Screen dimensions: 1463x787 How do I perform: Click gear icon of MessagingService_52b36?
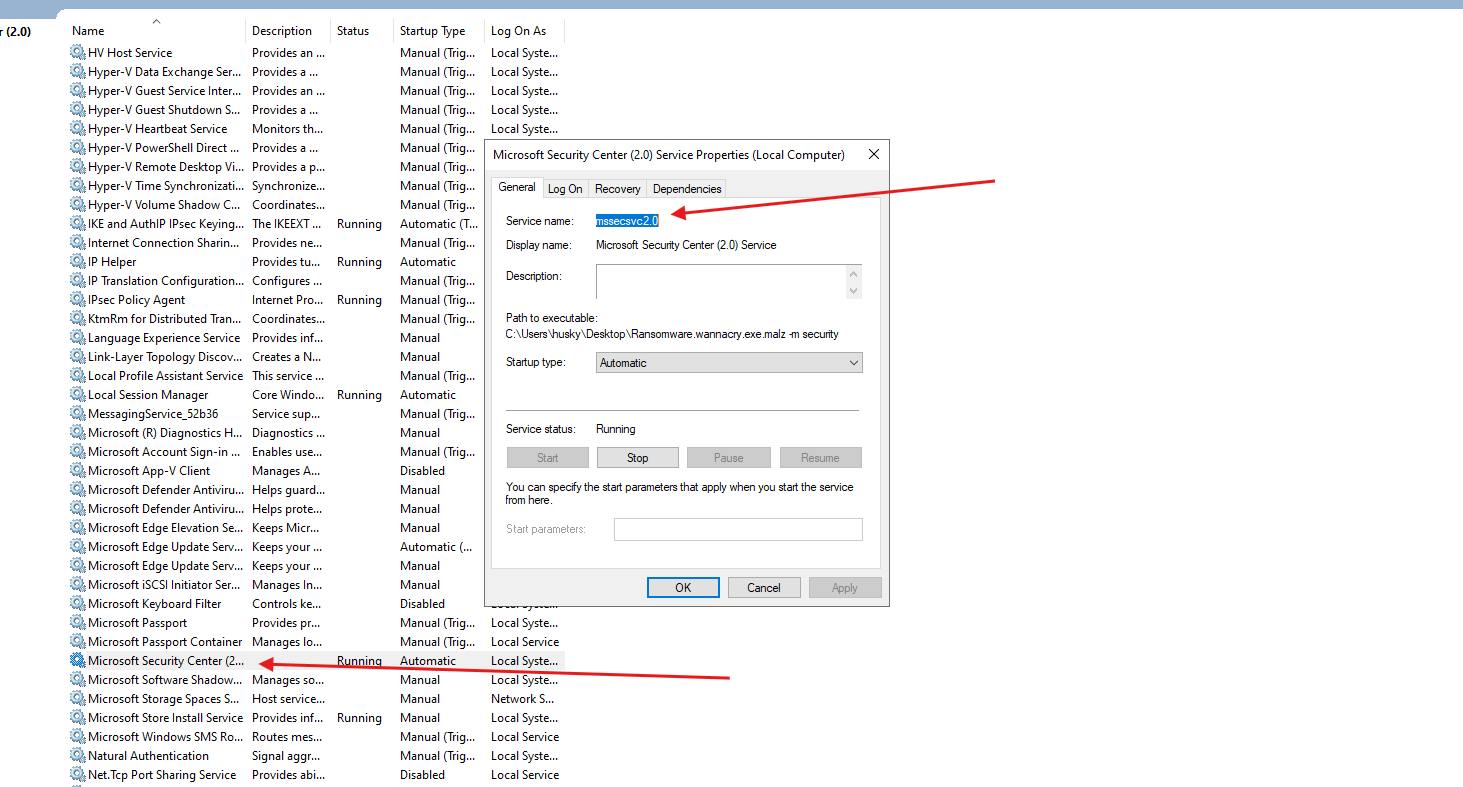pos(77,414)
